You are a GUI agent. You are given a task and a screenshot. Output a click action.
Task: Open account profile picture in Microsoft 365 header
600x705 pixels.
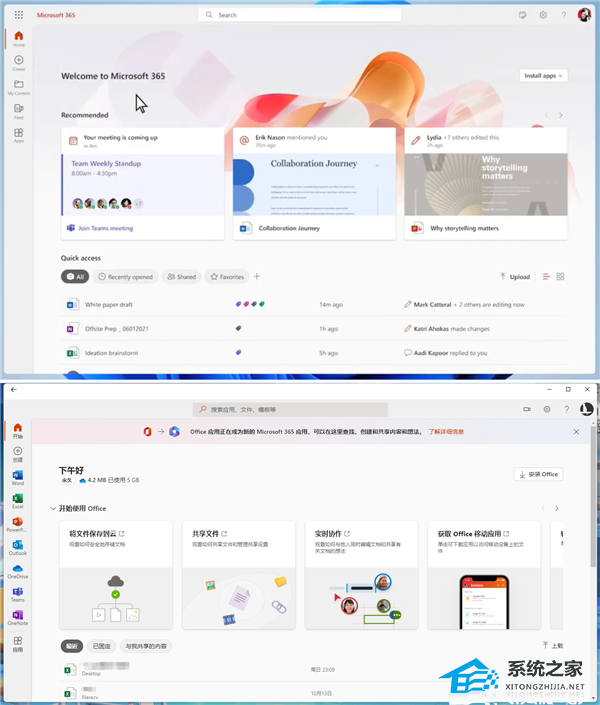[584, 15]
